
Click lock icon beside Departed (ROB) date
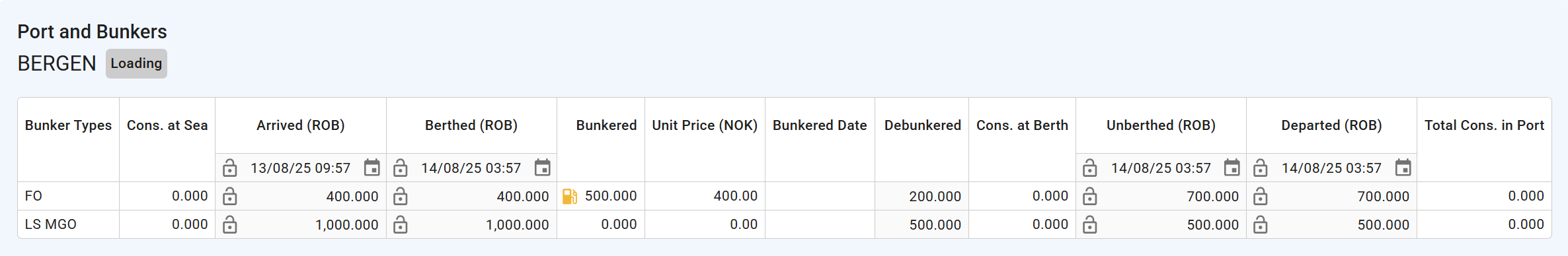pyautogui.click(x=1261, y=168)
